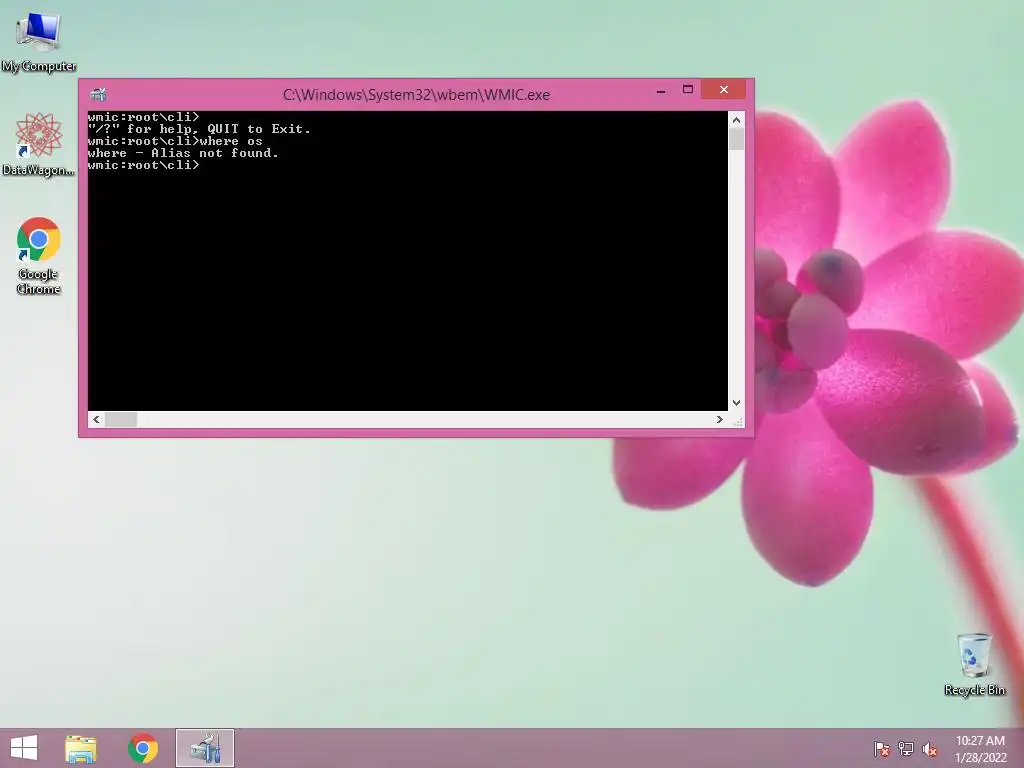The height and width of the screenshot is (768, 1024).
Task: Open the network status tray icon
Action: coord(906,749)
